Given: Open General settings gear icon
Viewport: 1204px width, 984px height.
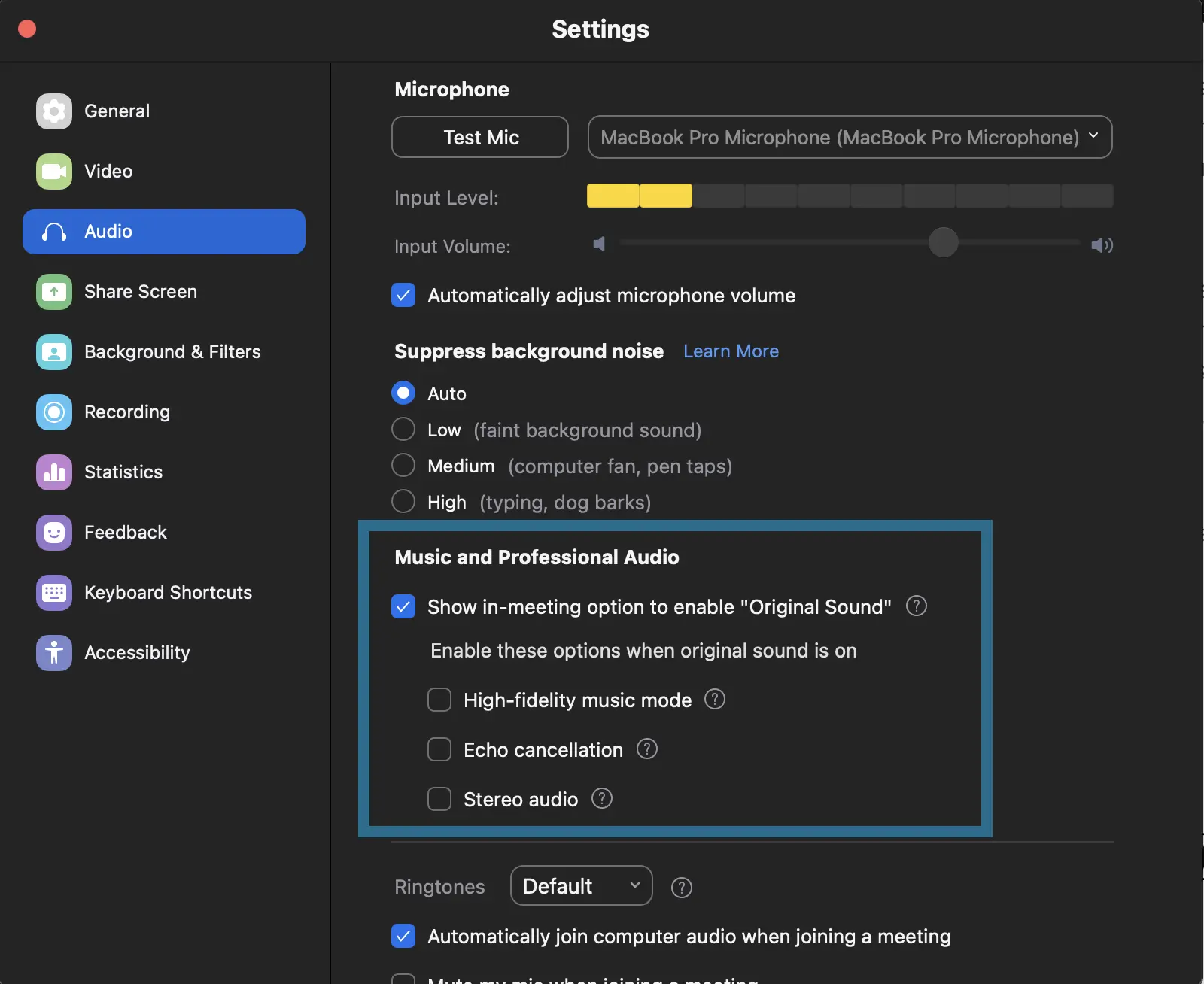Looking at the screenshot, I should 54,111.
